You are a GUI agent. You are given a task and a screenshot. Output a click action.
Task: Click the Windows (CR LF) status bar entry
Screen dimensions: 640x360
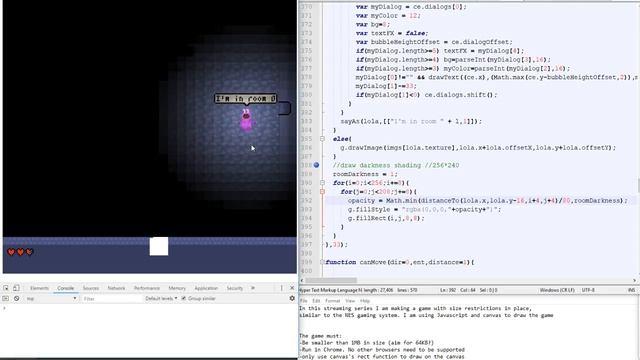pyautogui.click(x=557, y=290)
